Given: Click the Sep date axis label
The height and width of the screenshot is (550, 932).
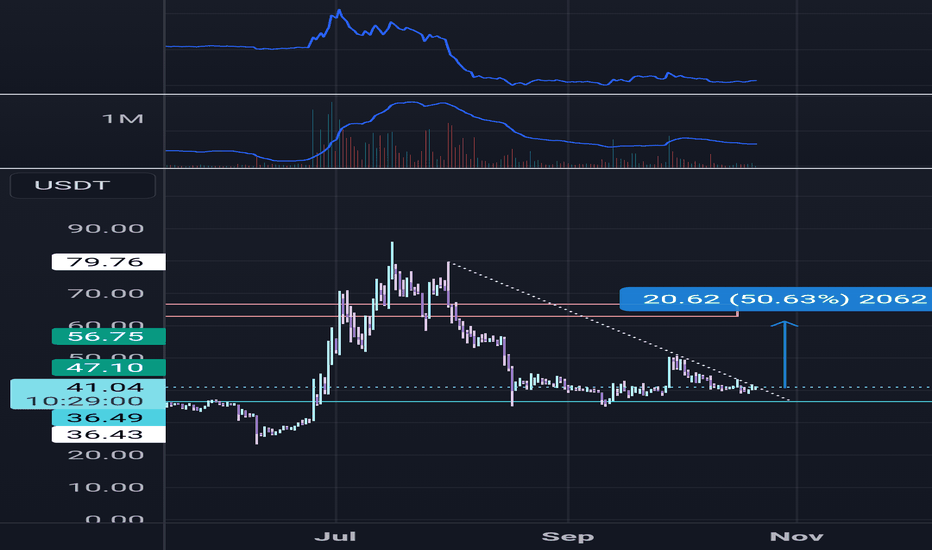Looking at the screenshot, I should (x=568, y=536).
